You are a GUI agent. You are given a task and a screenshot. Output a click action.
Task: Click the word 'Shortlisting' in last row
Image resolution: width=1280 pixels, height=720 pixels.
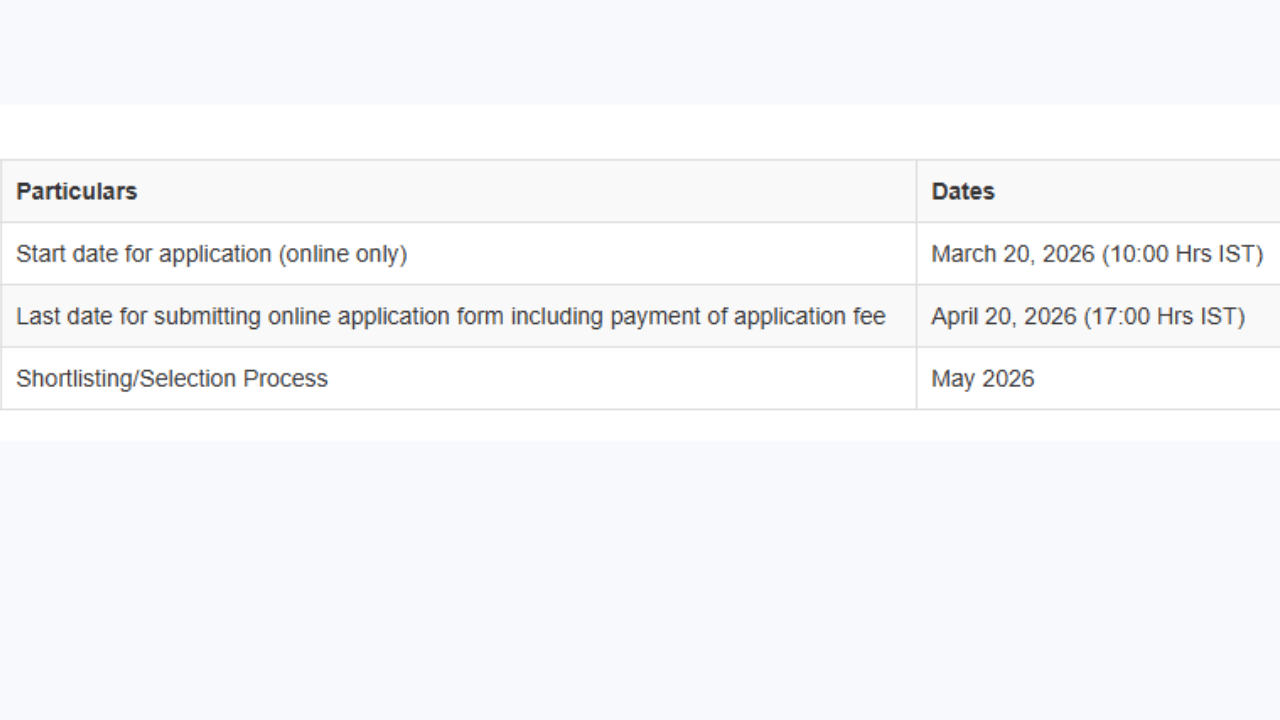74,378
